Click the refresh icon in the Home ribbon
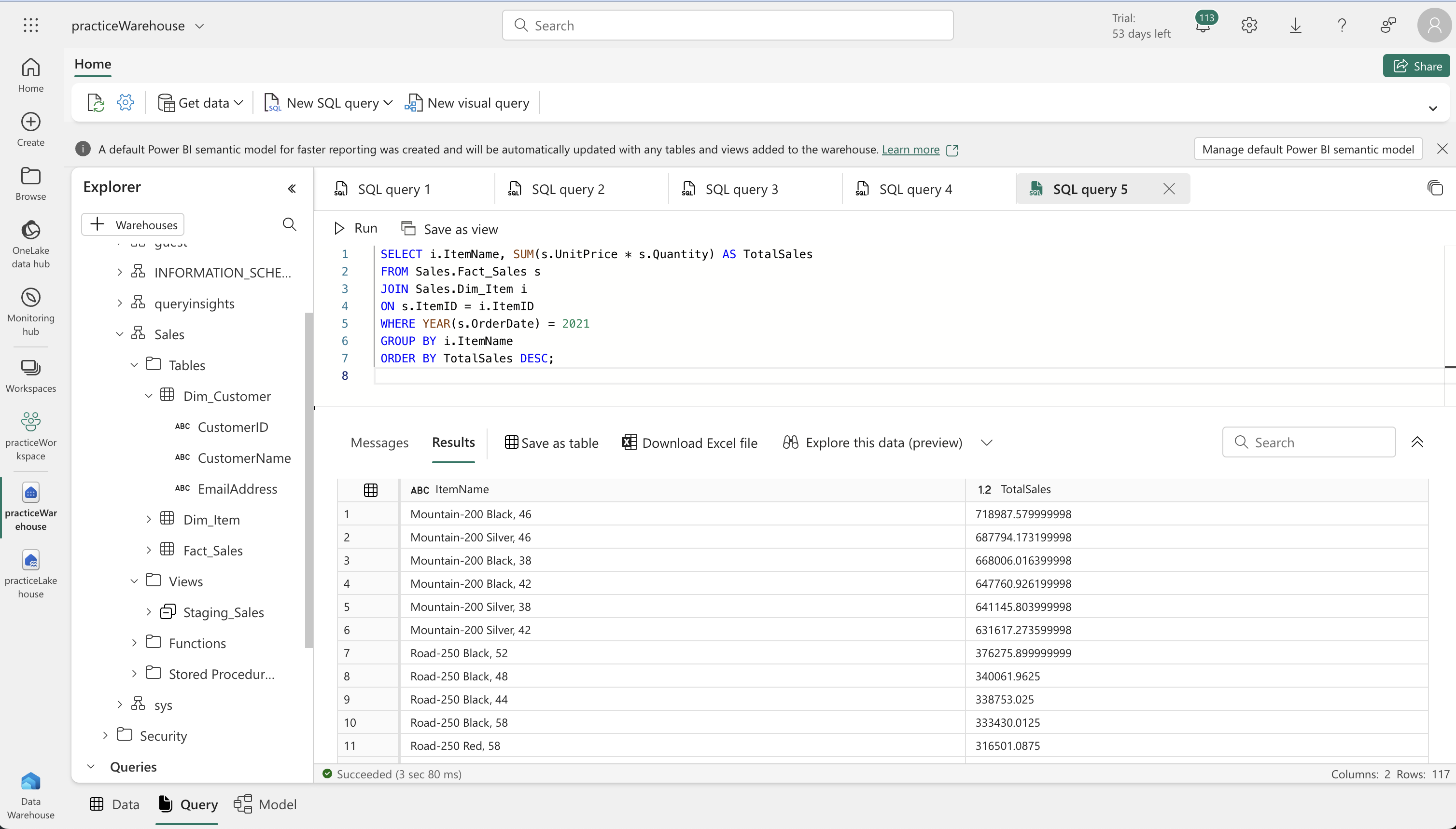The width and height of the screenshot is (1456, 829). (96, 103)
